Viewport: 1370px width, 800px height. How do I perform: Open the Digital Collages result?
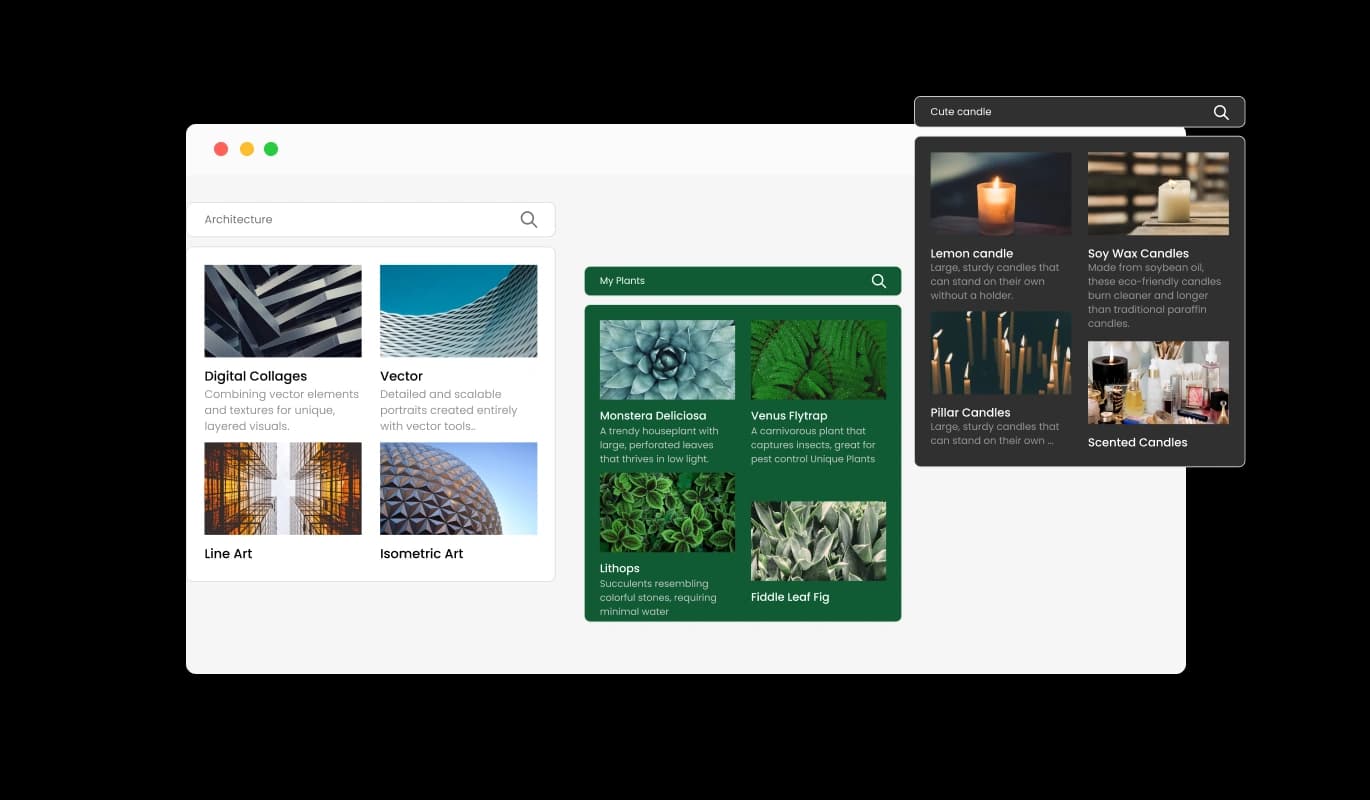(x=282, y=310)
